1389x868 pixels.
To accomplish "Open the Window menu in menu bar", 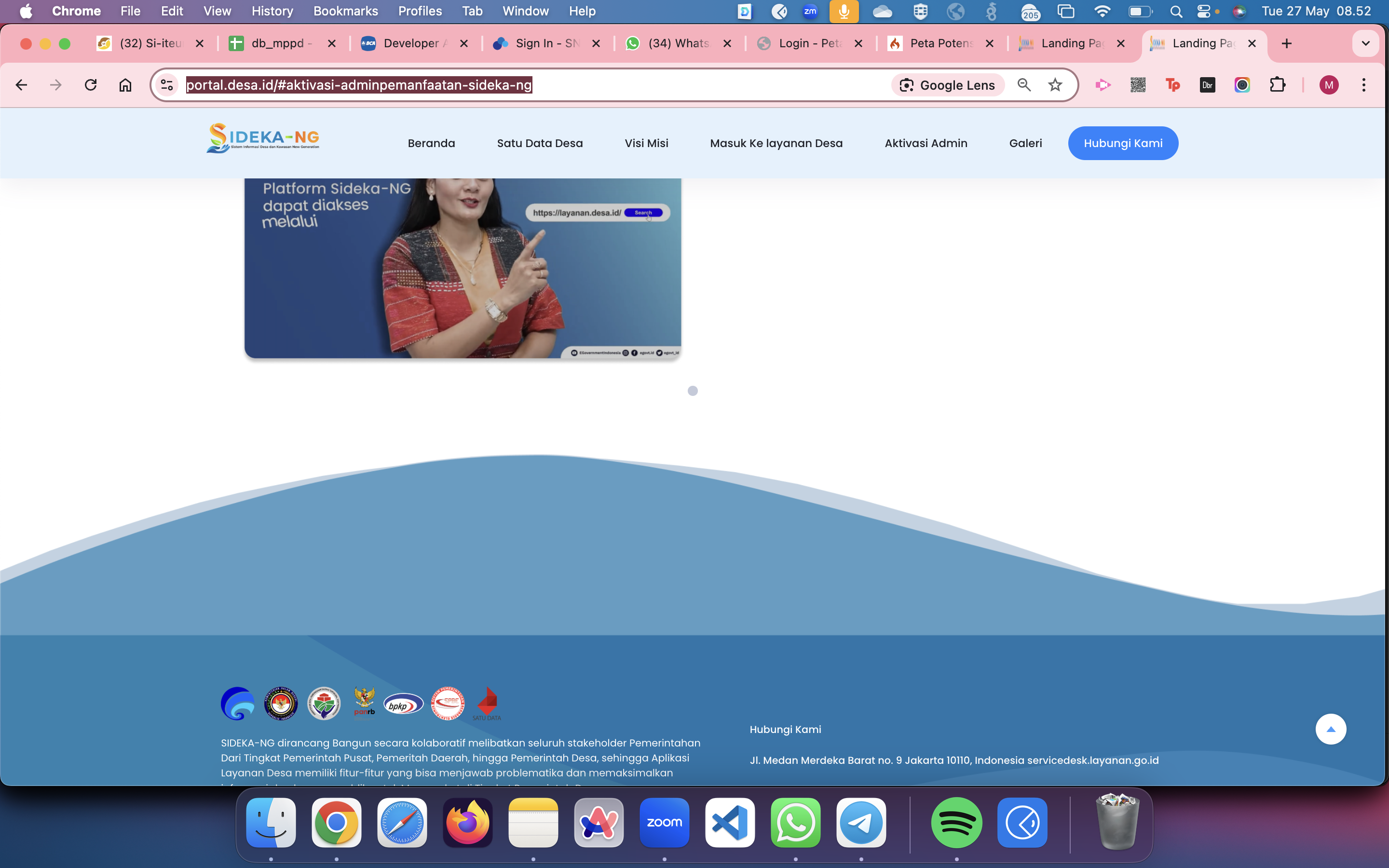I will coord(525,11).
